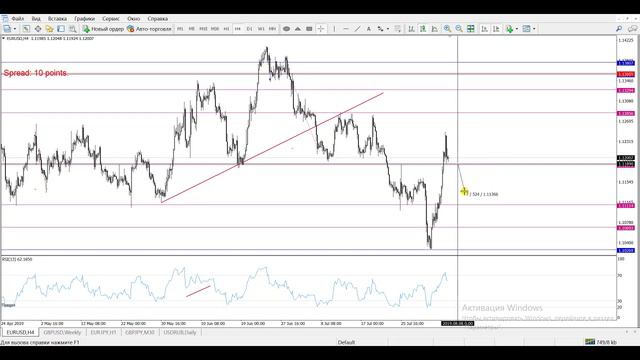Open the search magnifier icon

click(619, 29)
